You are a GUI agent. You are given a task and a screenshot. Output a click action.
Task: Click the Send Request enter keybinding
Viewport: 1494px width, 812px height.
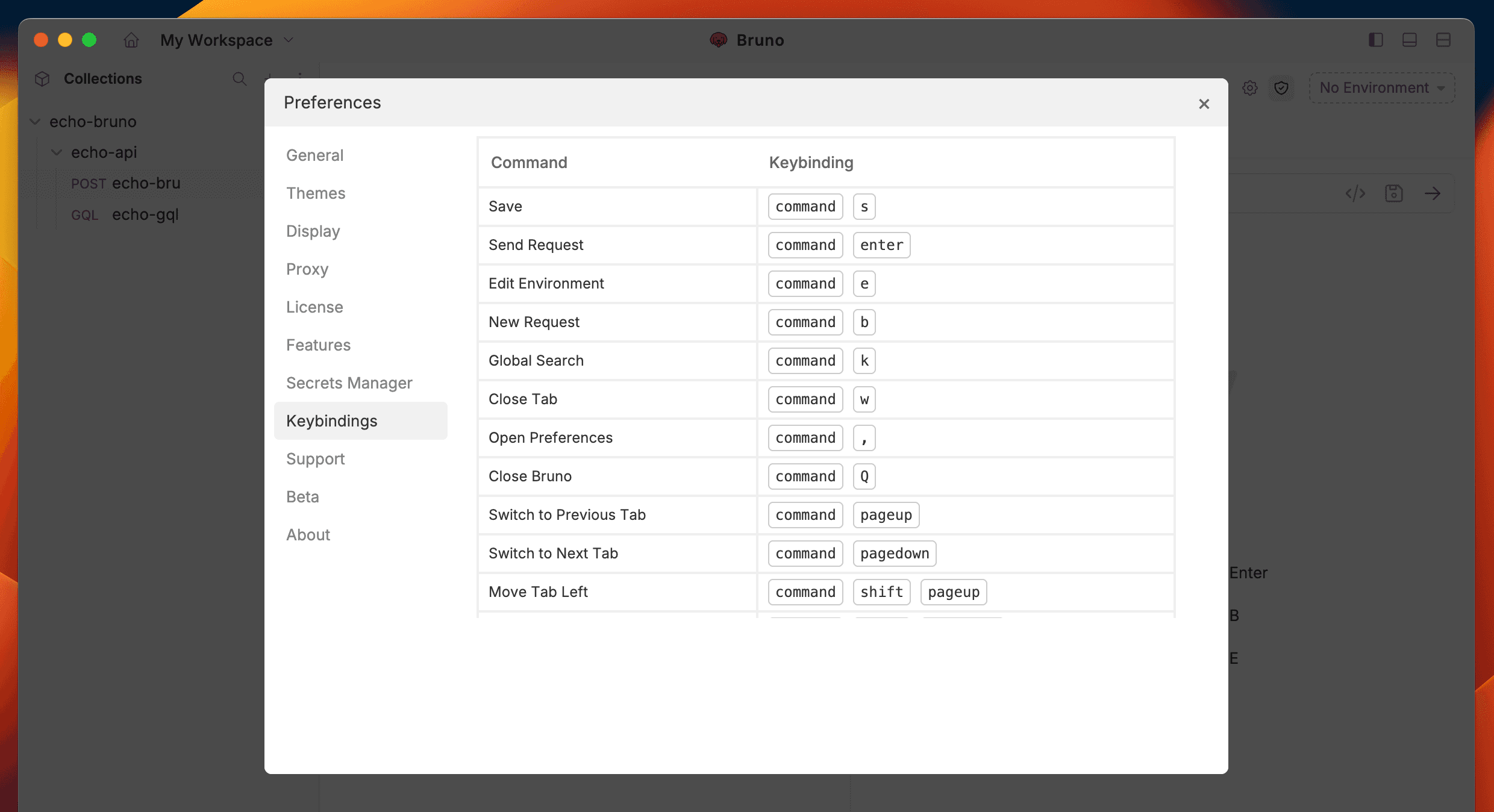tap(881, 245)
